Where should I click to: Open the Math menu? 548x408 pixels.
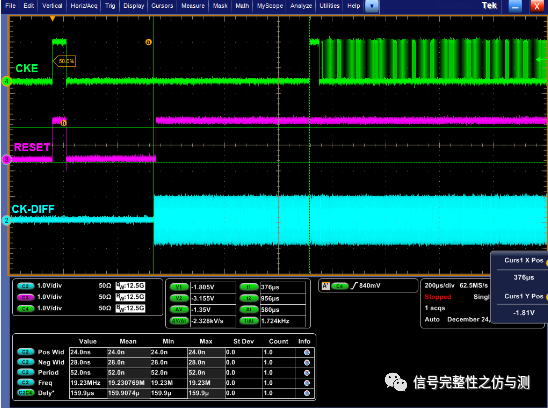click(x=242, y=6)
